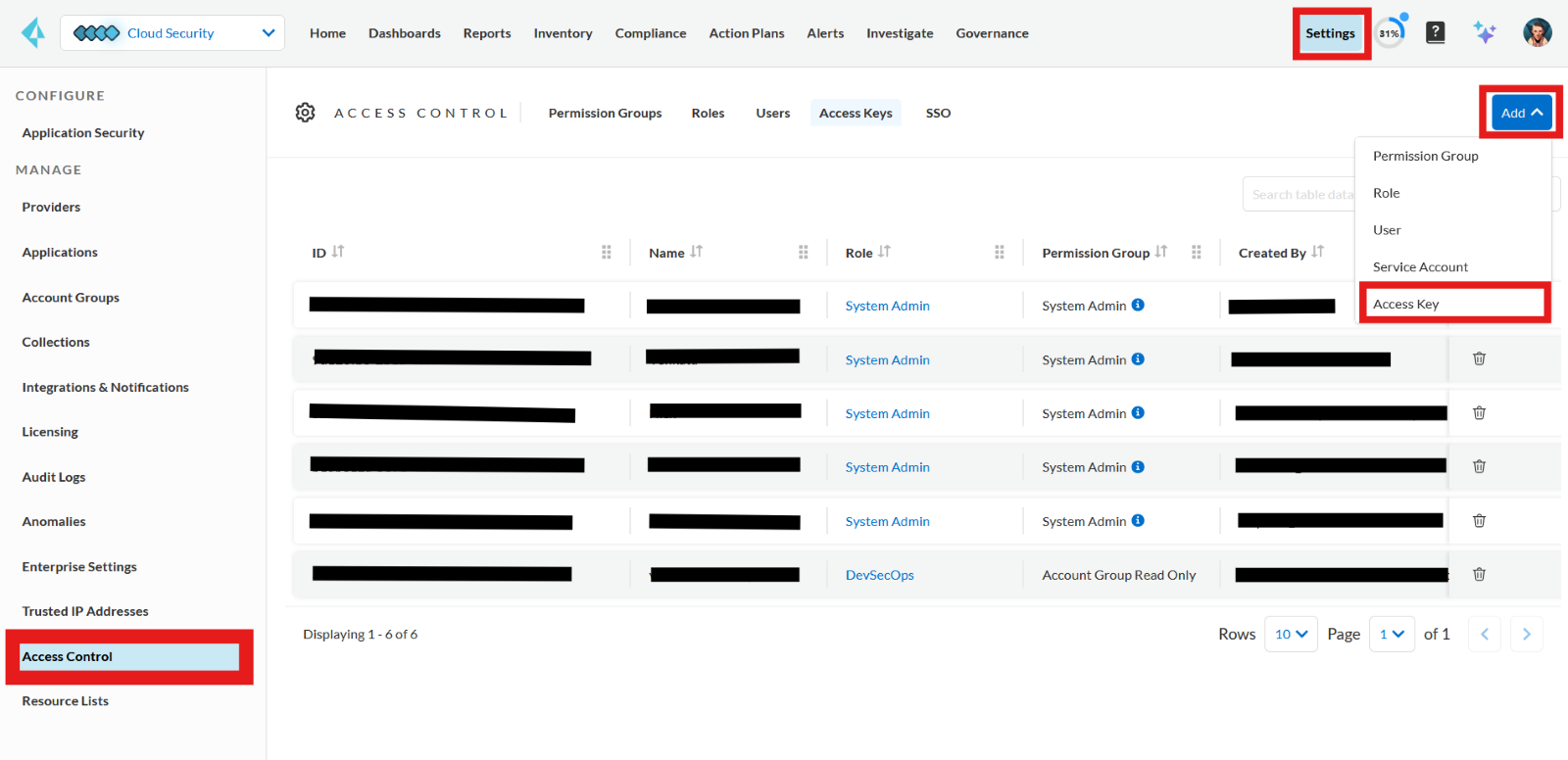Image resolution: width=1568 pixels, height=760 pixels.
Task: Click the Permission Group column drag handle
Action: pyautogui.click(x=1197, y=252)
